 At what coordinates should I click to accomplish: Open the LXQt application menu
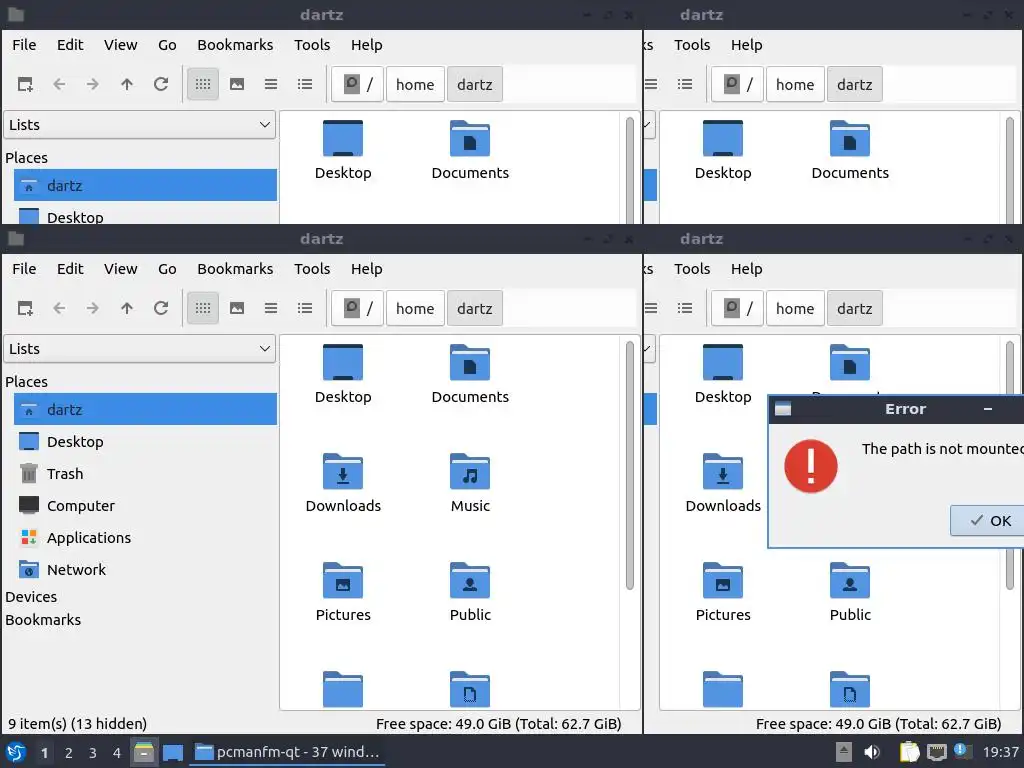click(16, 752)
